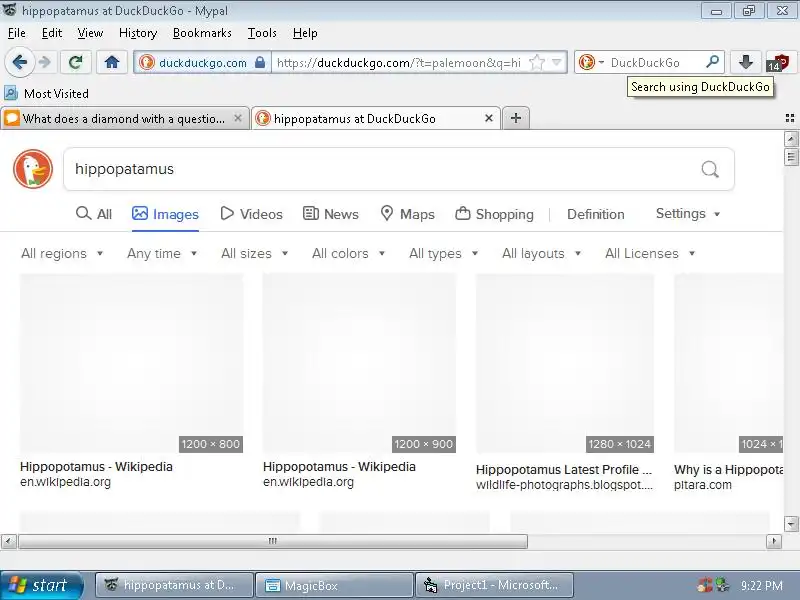
Task: Open the URL history dropdown arrow
Action: click(557, 62)
